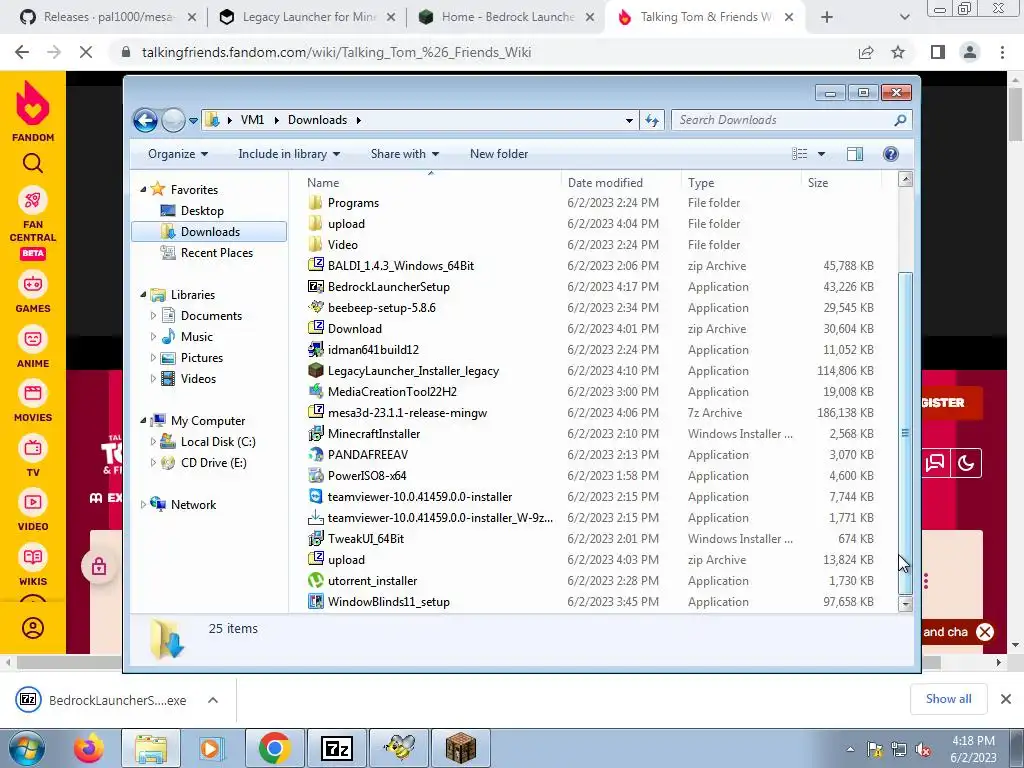The width and height of the screenshot is (1024, 768).
Task: Select Desktop in Favorites
Action: (x=202, y=211)
